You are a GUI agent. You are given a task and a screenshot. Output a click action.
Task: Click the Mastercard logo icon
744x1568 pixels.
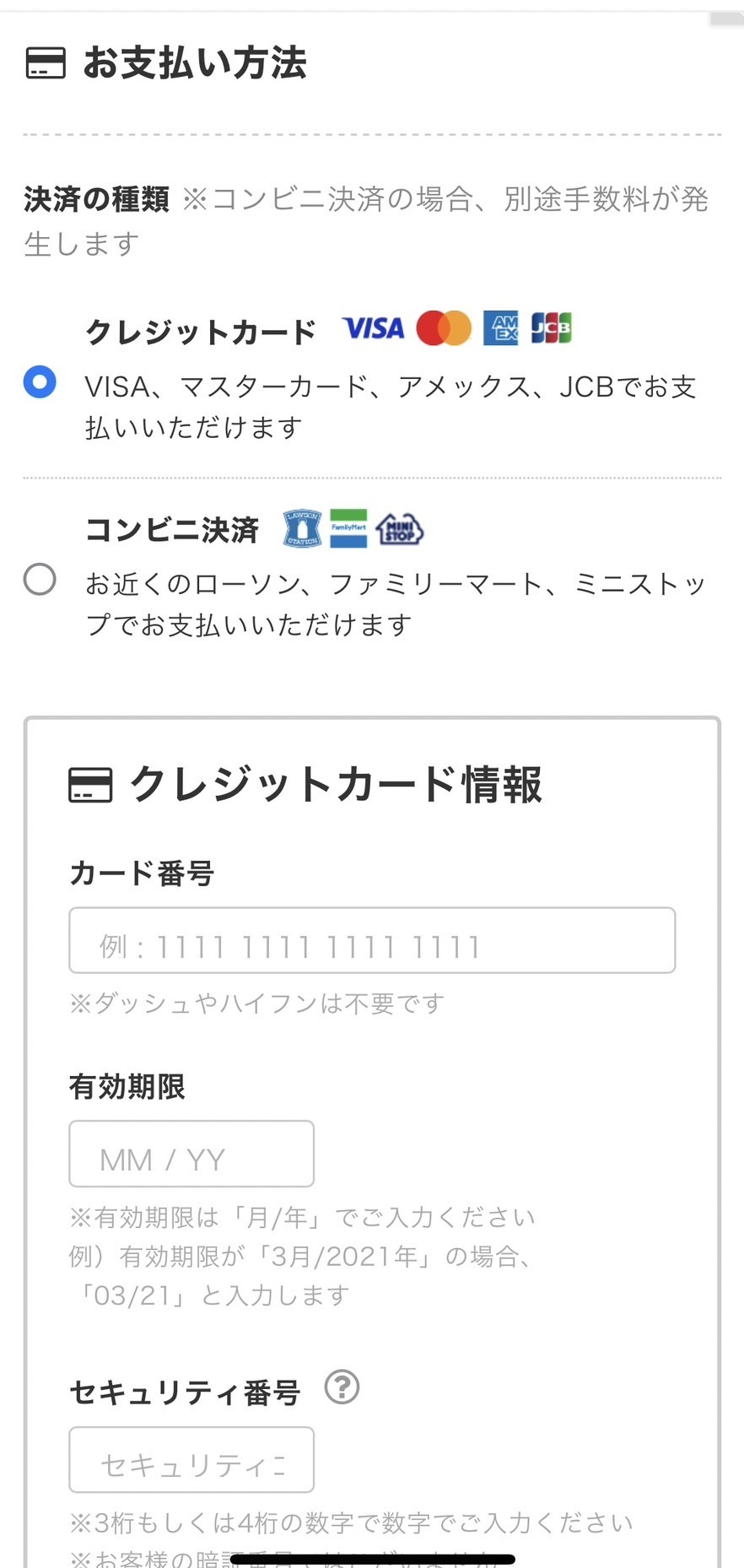click(444, 328)
